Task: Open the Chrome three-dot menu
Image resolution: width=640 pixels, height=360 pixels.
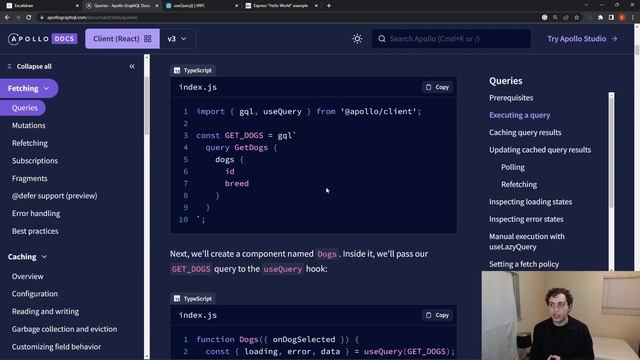Action: [632, 18]
